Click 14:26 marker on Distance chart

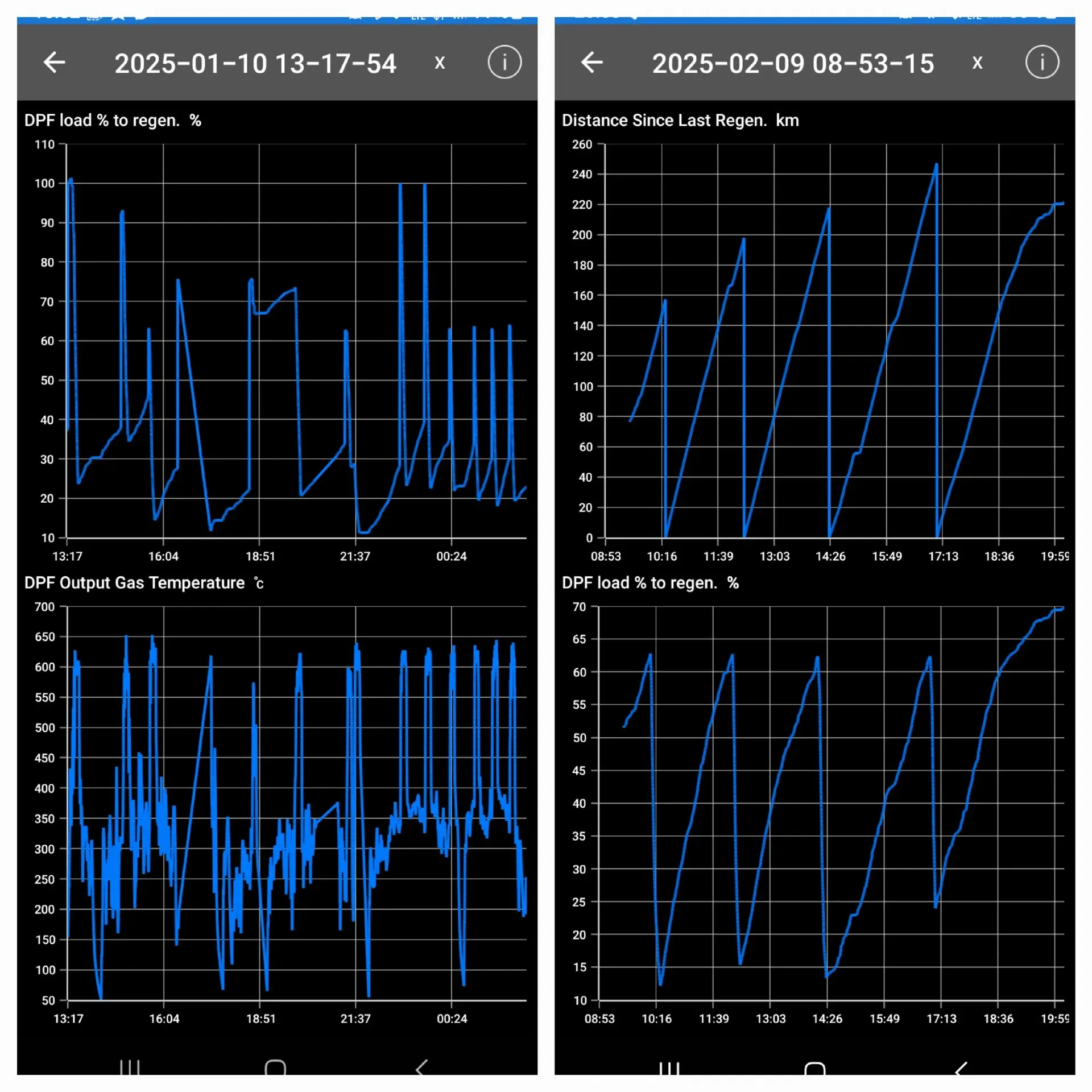830,556
